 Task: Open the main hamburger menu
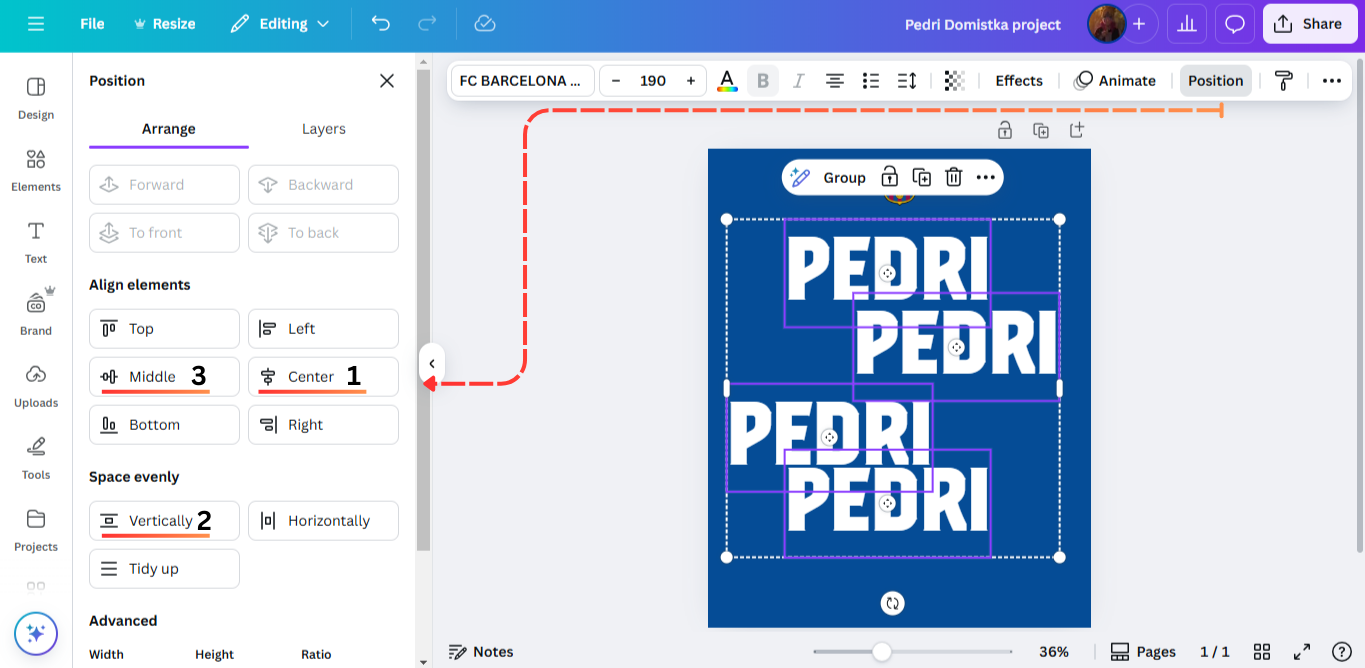[x=36, y=24]
